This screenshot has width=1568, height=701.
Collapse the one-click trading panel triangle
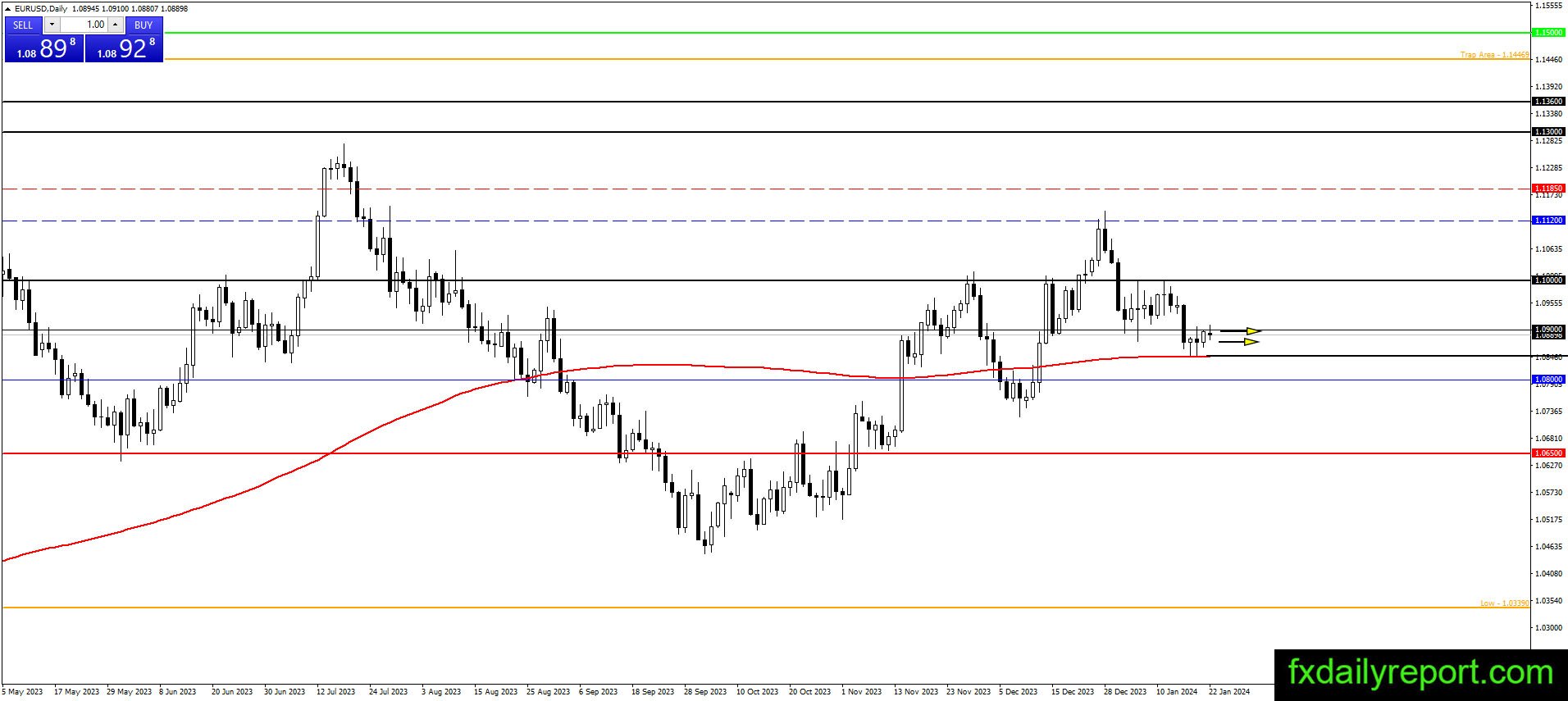pos(8,8)
